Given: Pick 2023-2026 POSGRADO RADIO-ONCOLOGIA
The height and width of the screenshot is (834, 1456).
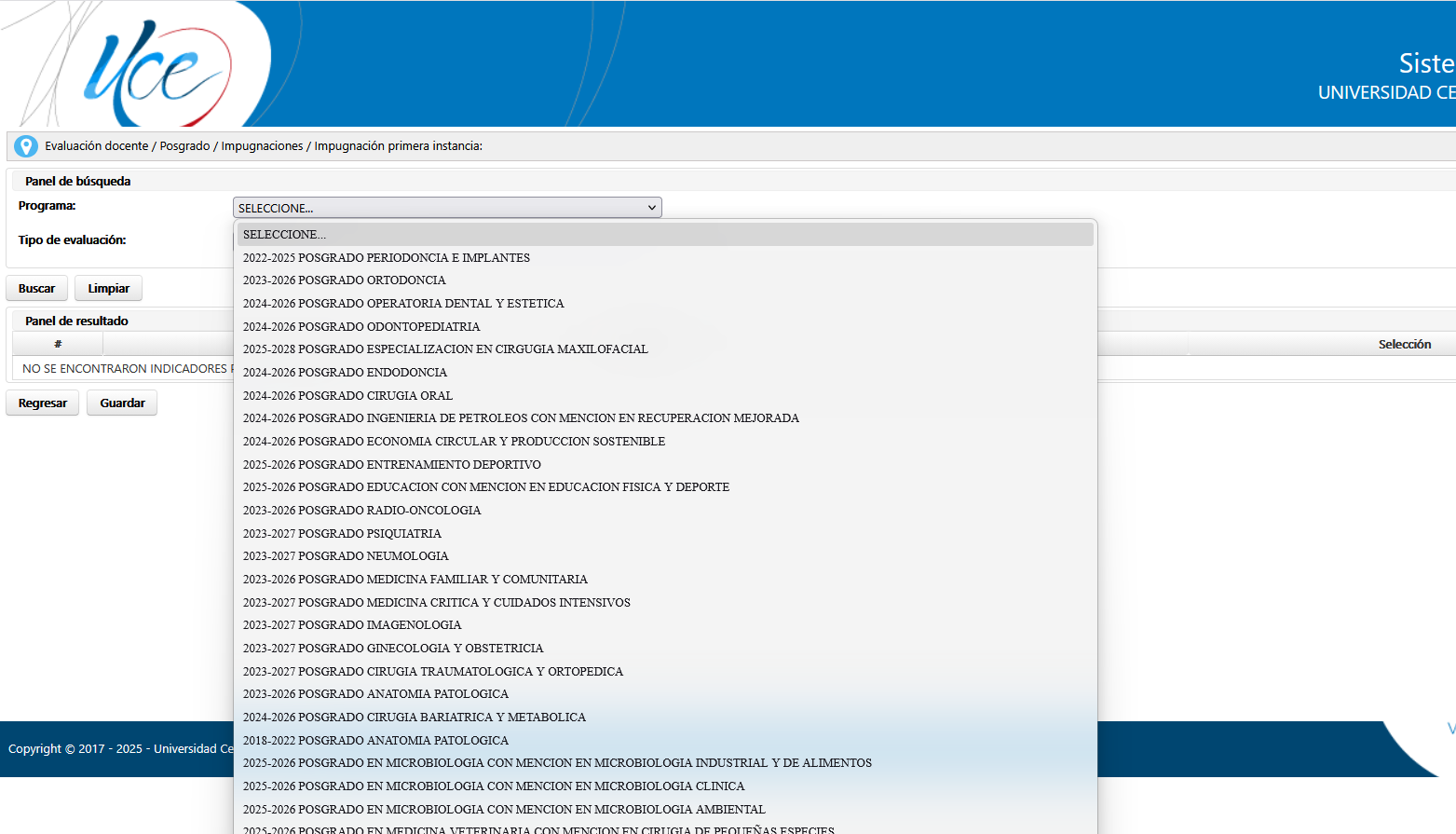Looking at the screenshot, I should pyautogui.click(x=361, y=511).
